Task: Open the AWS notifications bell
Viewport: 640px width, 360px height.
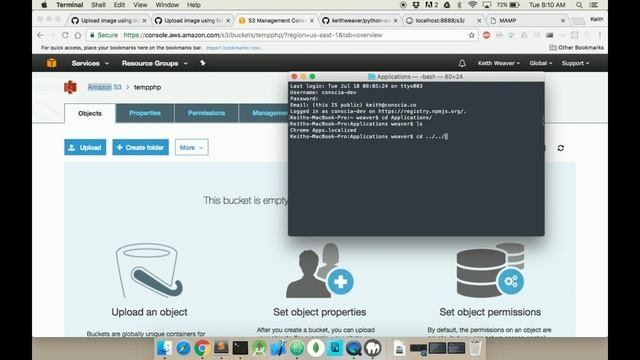Action: click(x=462, y=63)
